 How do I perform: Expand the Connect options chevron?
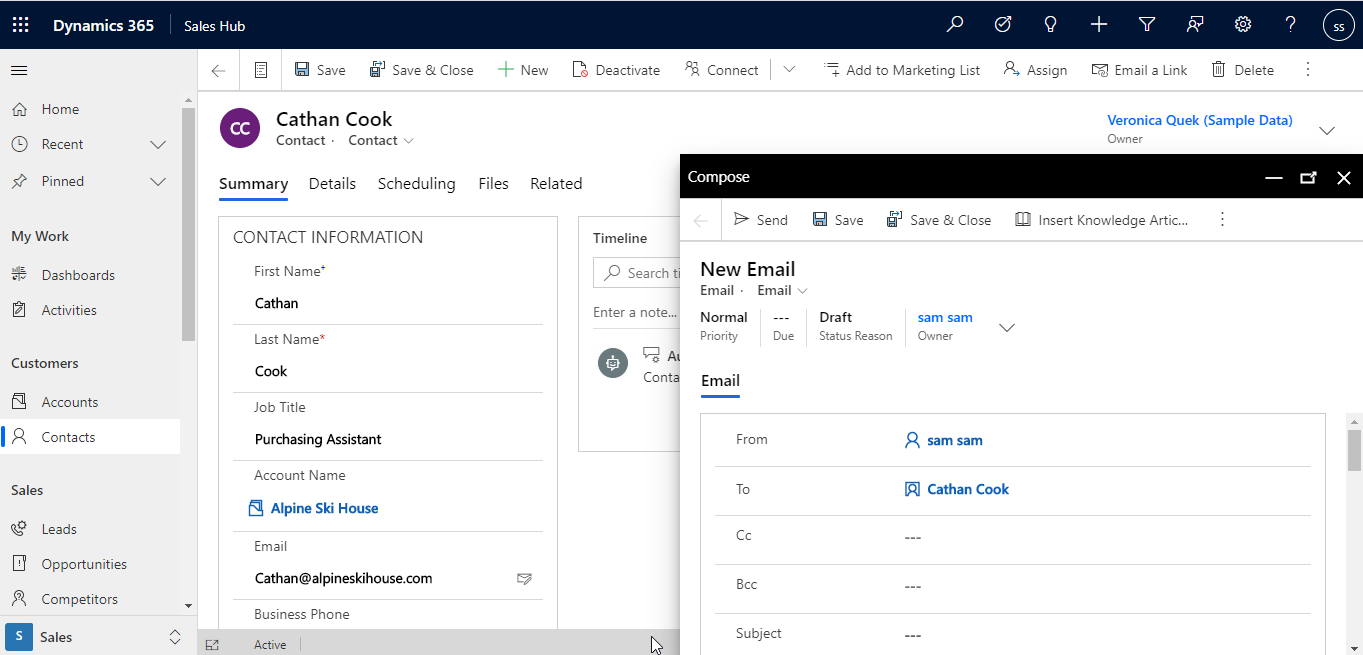point(789,70)
